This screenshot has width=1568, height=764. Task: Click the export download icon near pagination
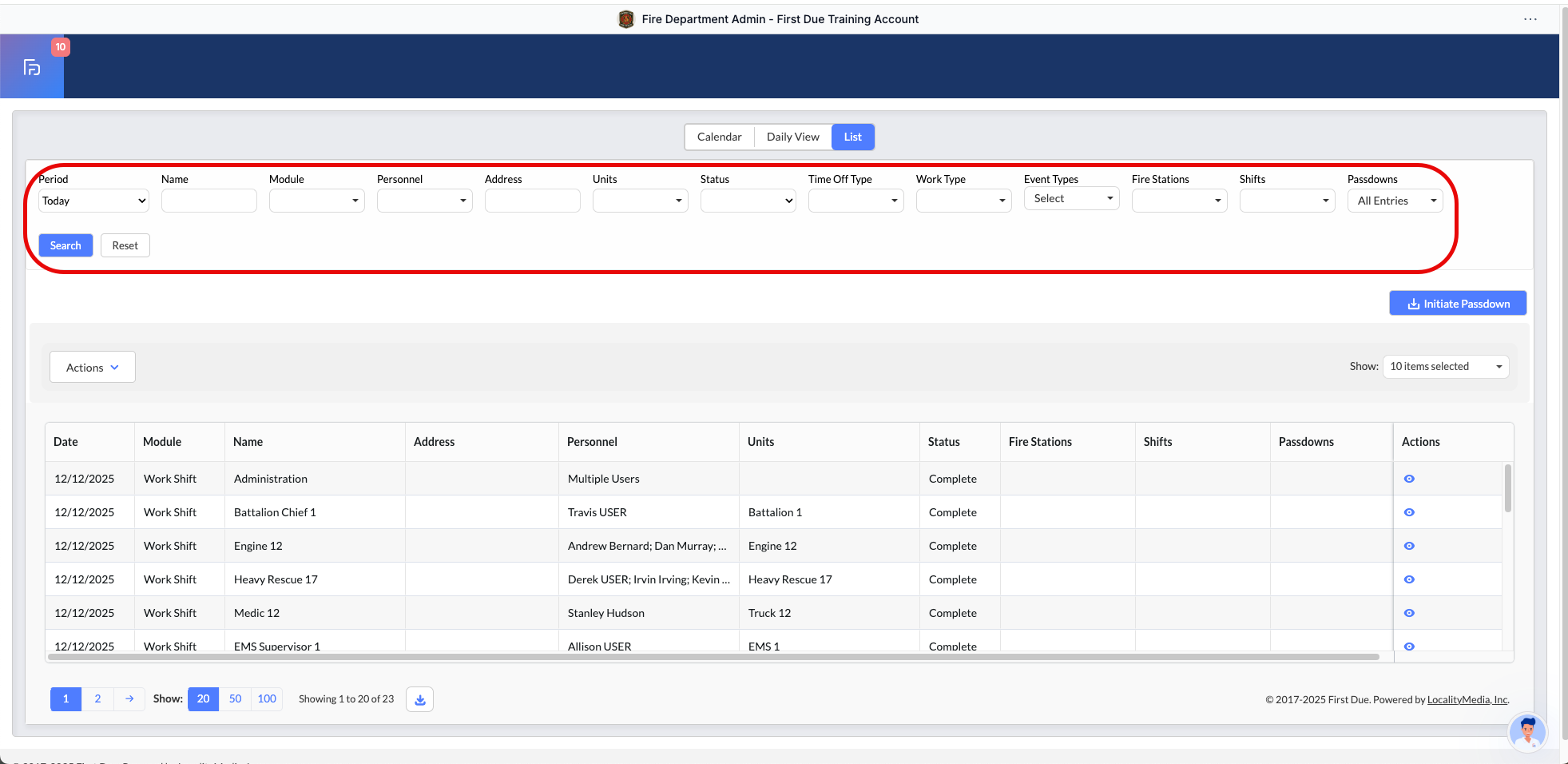tap(420, 699)
